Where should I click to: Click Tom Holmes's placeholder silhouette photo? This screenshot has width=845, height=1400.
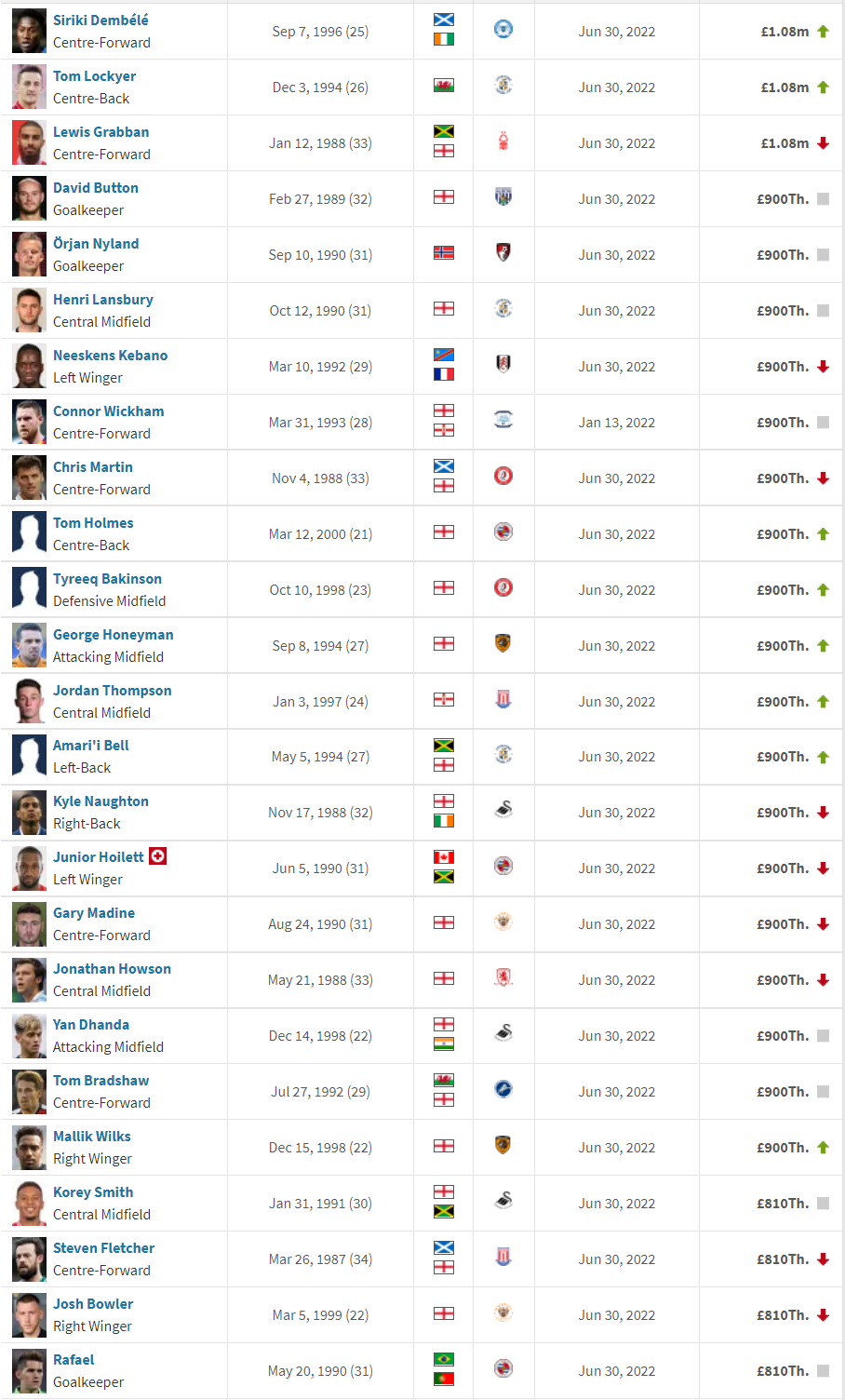click(x=29, y=533)
